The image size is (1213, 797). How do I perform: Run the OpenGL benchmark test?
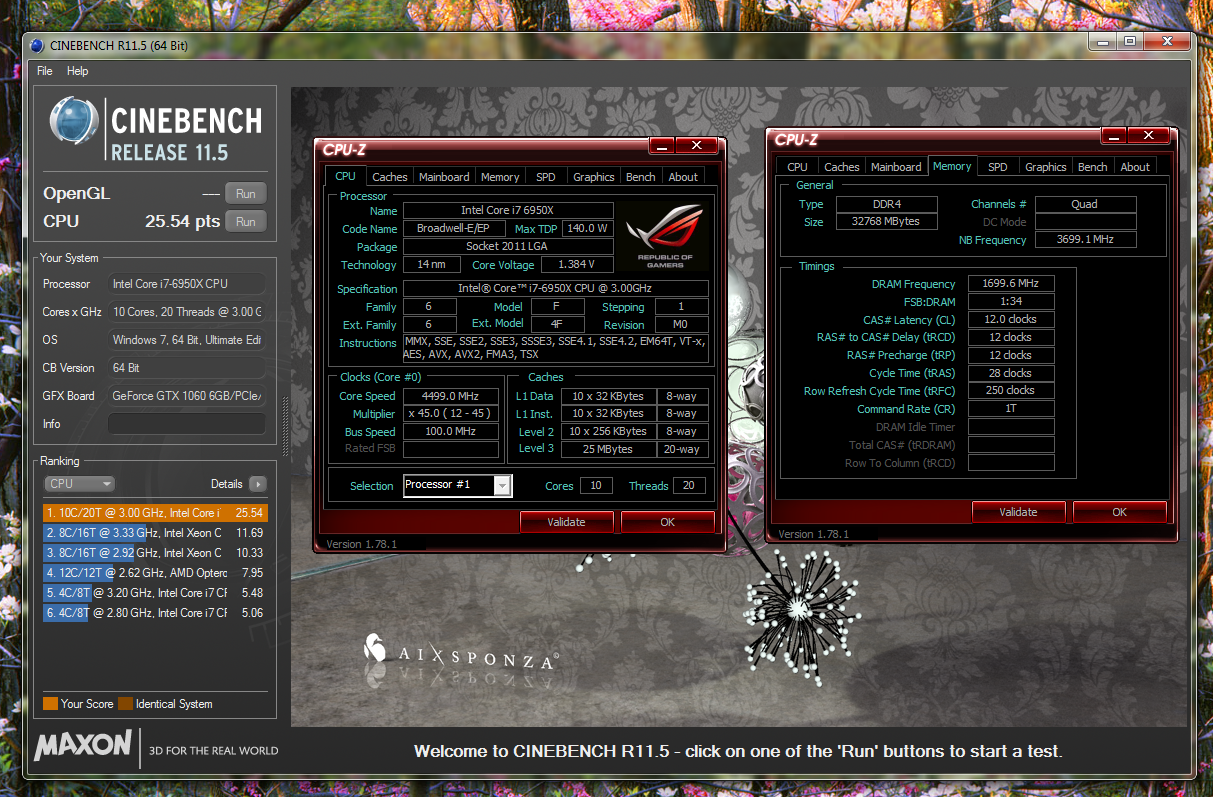[x=246, y=194]
